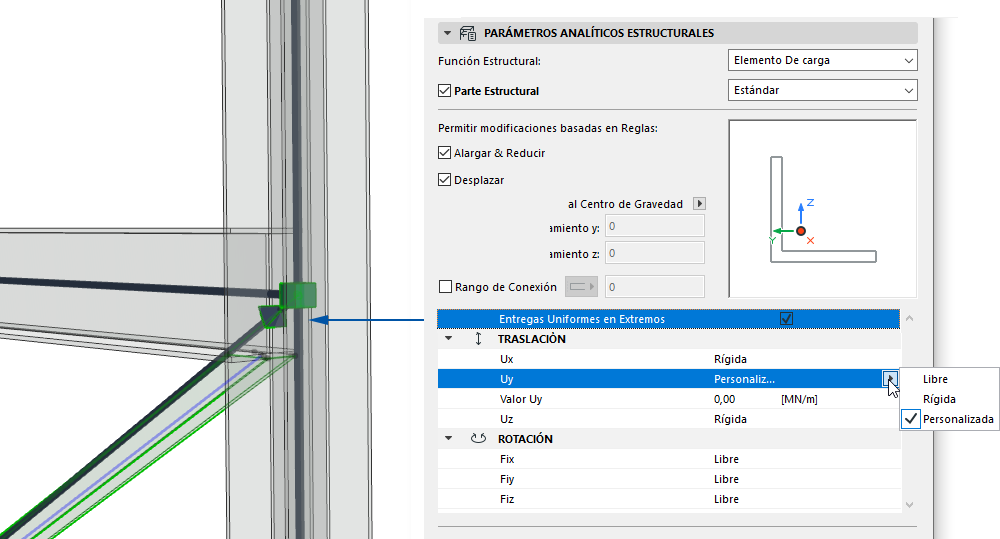
Task: Uncheck the Desplazar option
Action: coord(445,180)
